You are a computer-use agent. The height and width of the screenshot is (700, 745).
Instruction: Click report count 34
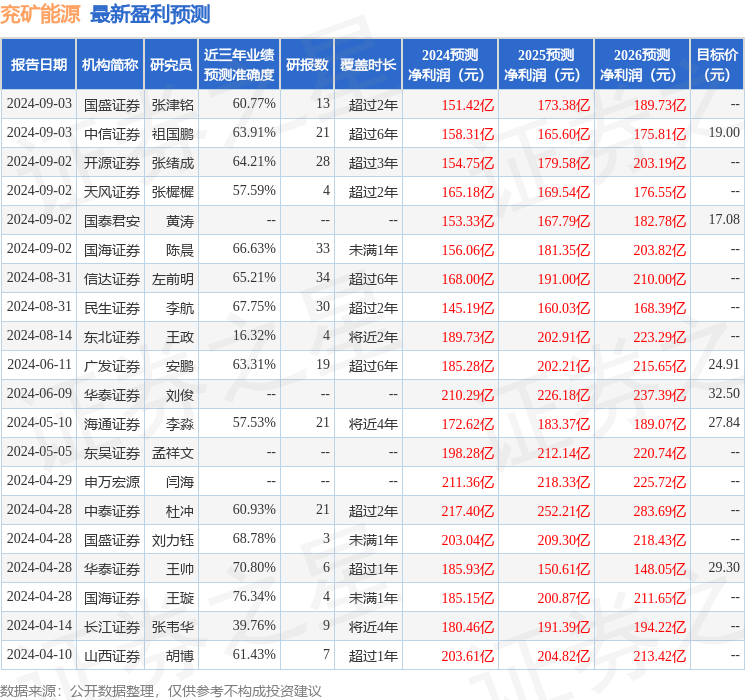pos(323,277)
